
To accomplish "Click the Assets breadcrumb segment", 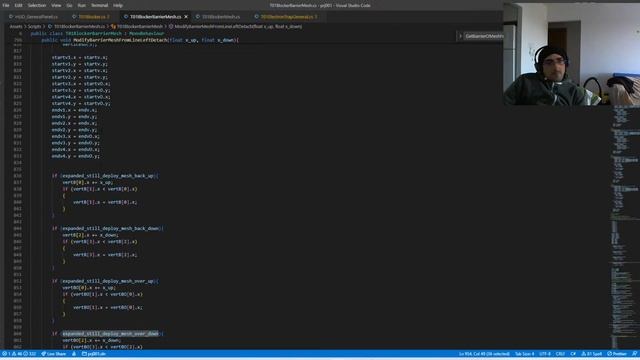I will (16, 27).
